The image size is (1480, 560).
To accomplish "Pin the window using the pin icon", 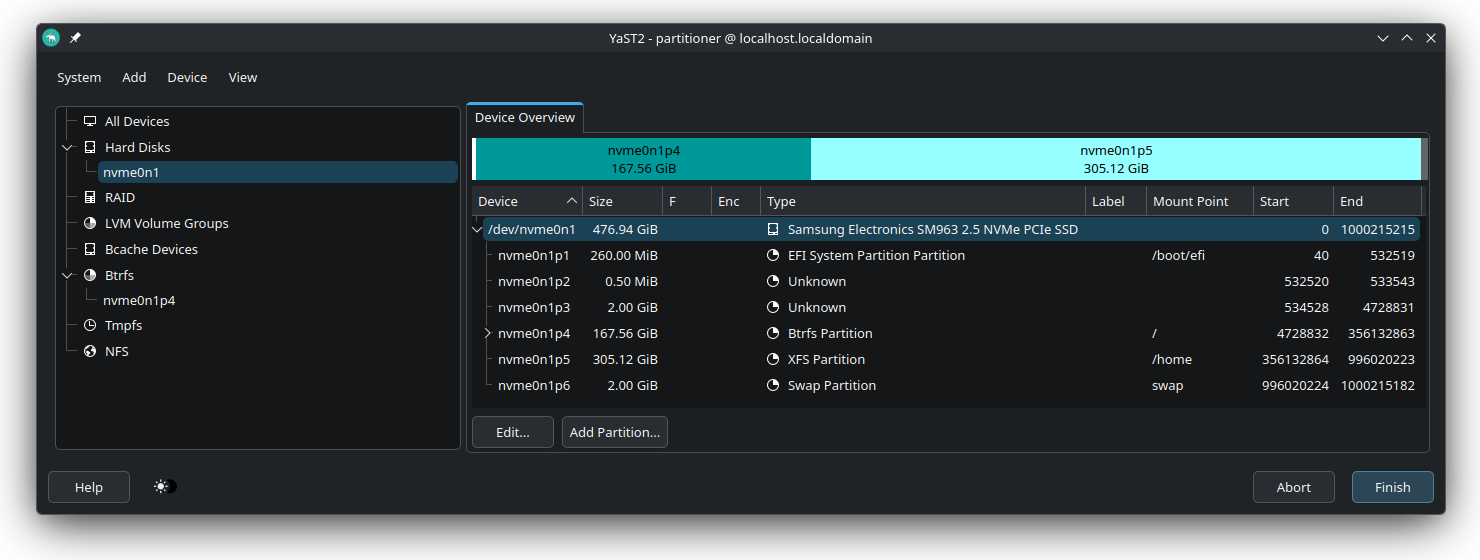I will click(x=75, y=38).
